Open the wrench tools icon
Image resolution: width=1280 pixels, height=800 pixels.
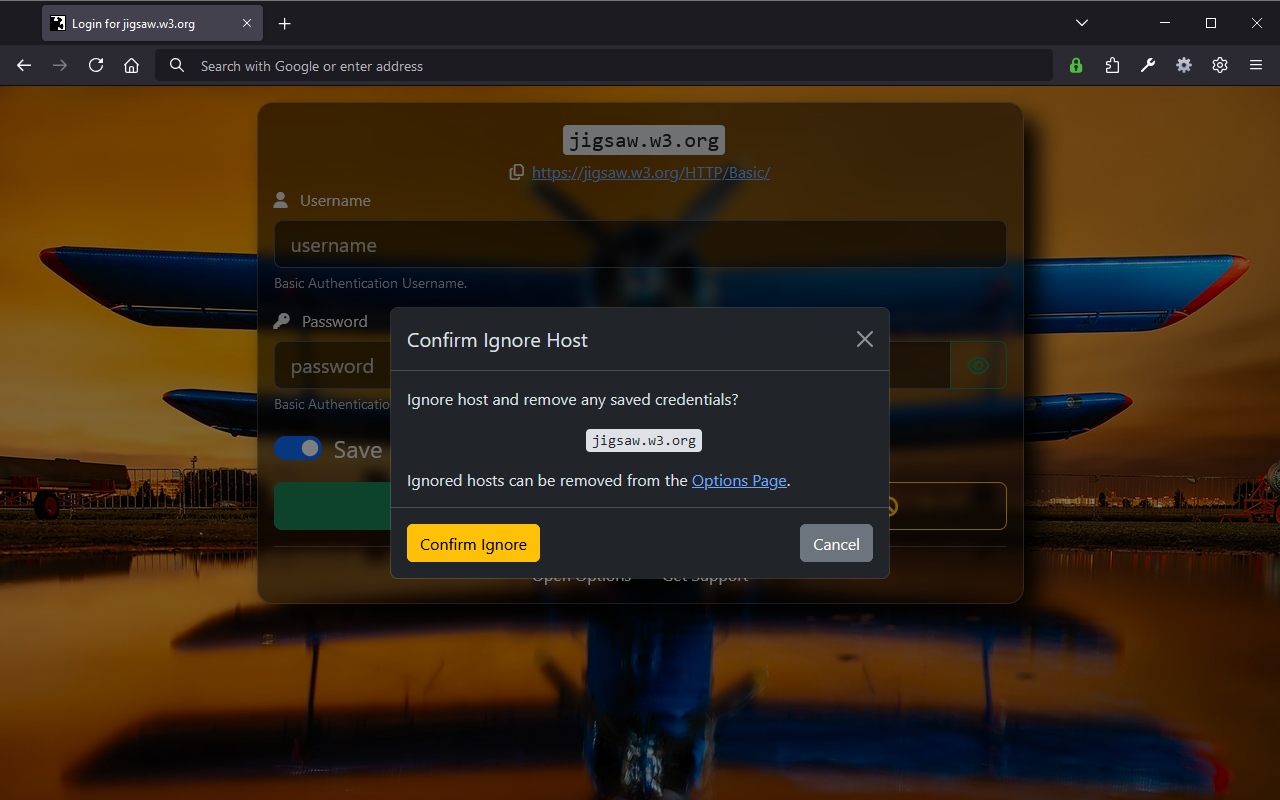(1148, 65)
